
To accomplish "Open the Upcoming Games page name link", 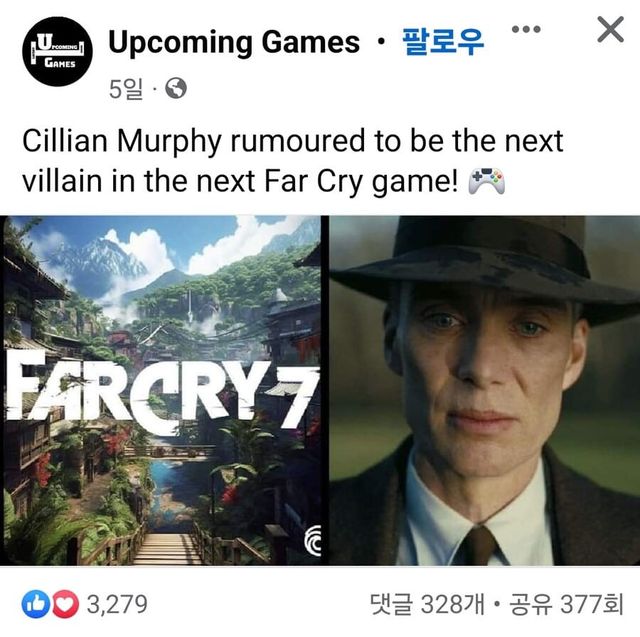I will click(x=234, y=42).
